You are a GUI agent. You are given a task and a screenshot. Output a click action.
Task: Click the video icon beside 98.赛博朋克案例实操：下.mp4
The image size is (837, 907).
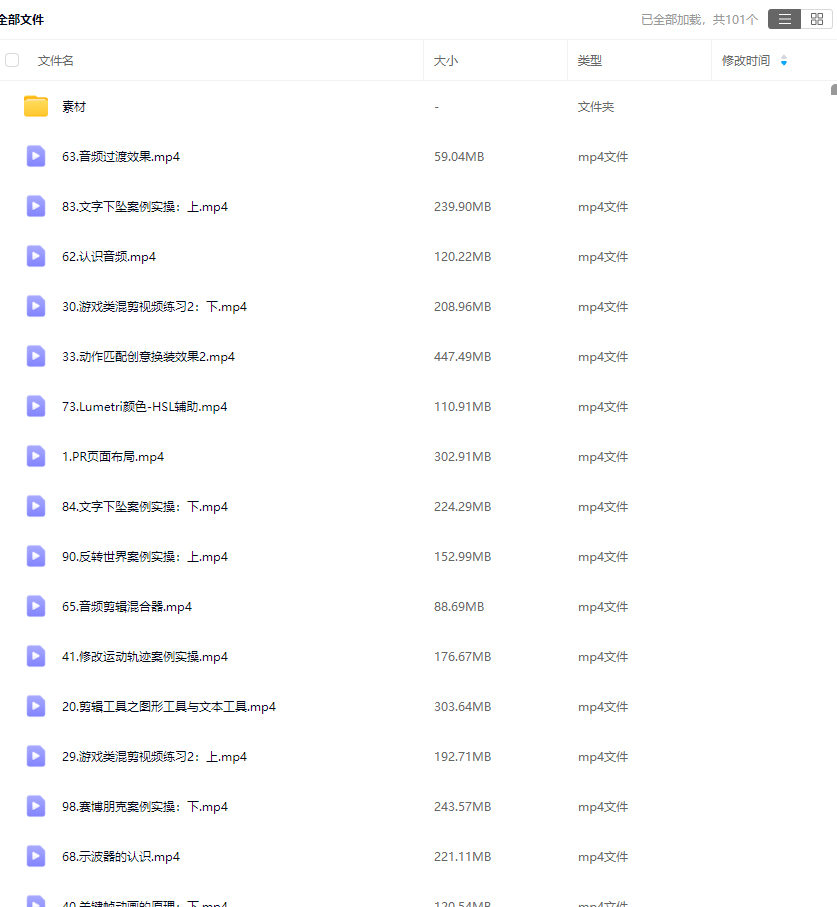point(36,806)
